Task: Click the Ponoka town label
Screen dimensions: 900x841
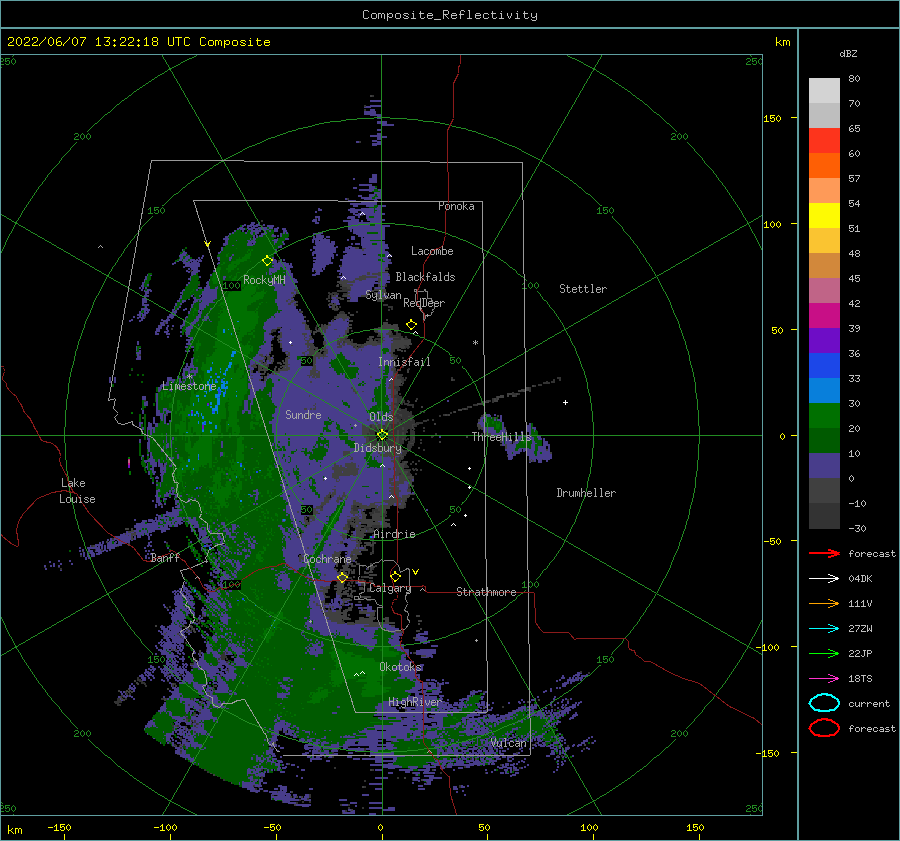Action: [x=456, y=206]
